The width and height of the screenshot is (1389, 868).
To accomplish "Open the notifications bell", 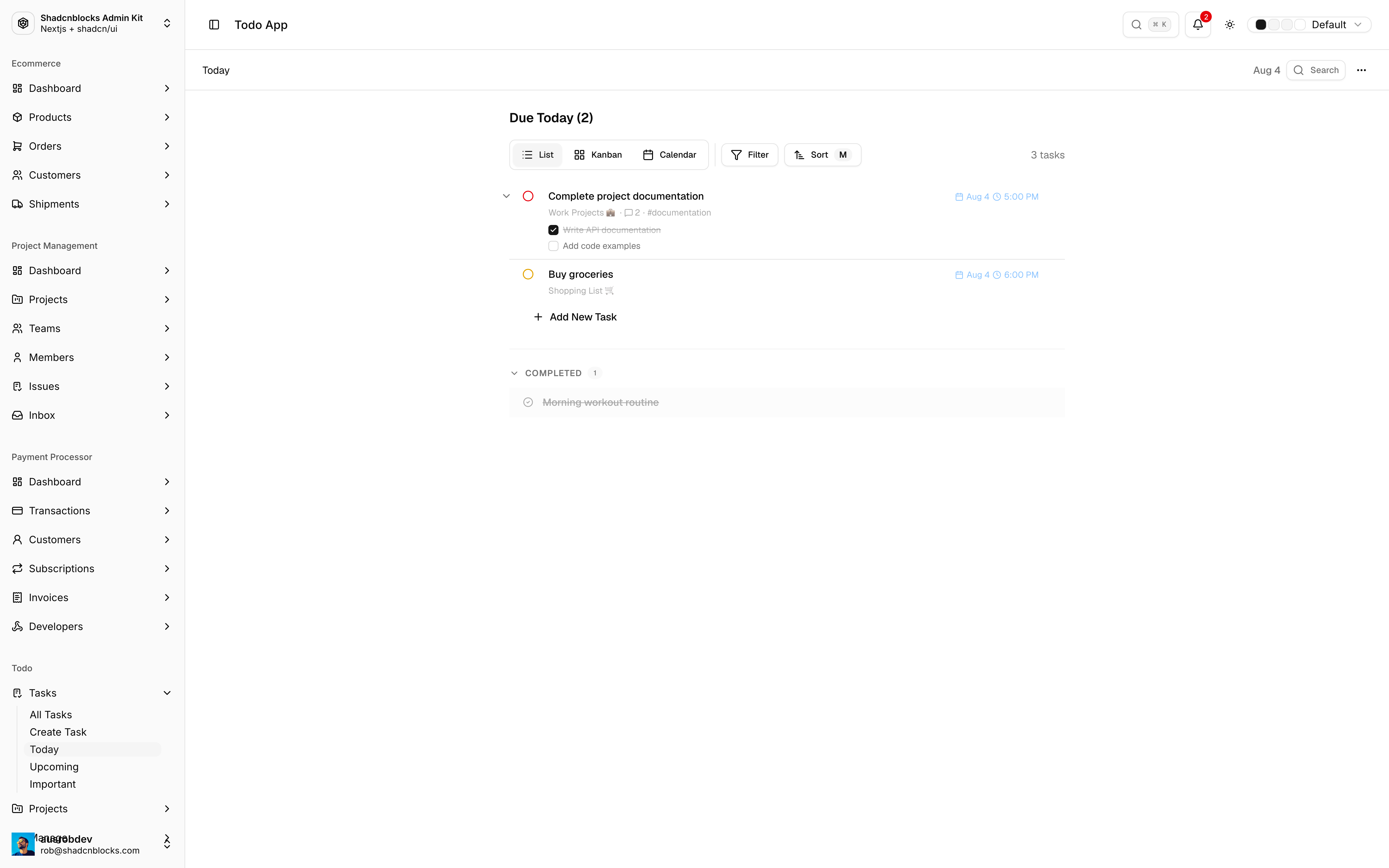I will (1198, 25).
